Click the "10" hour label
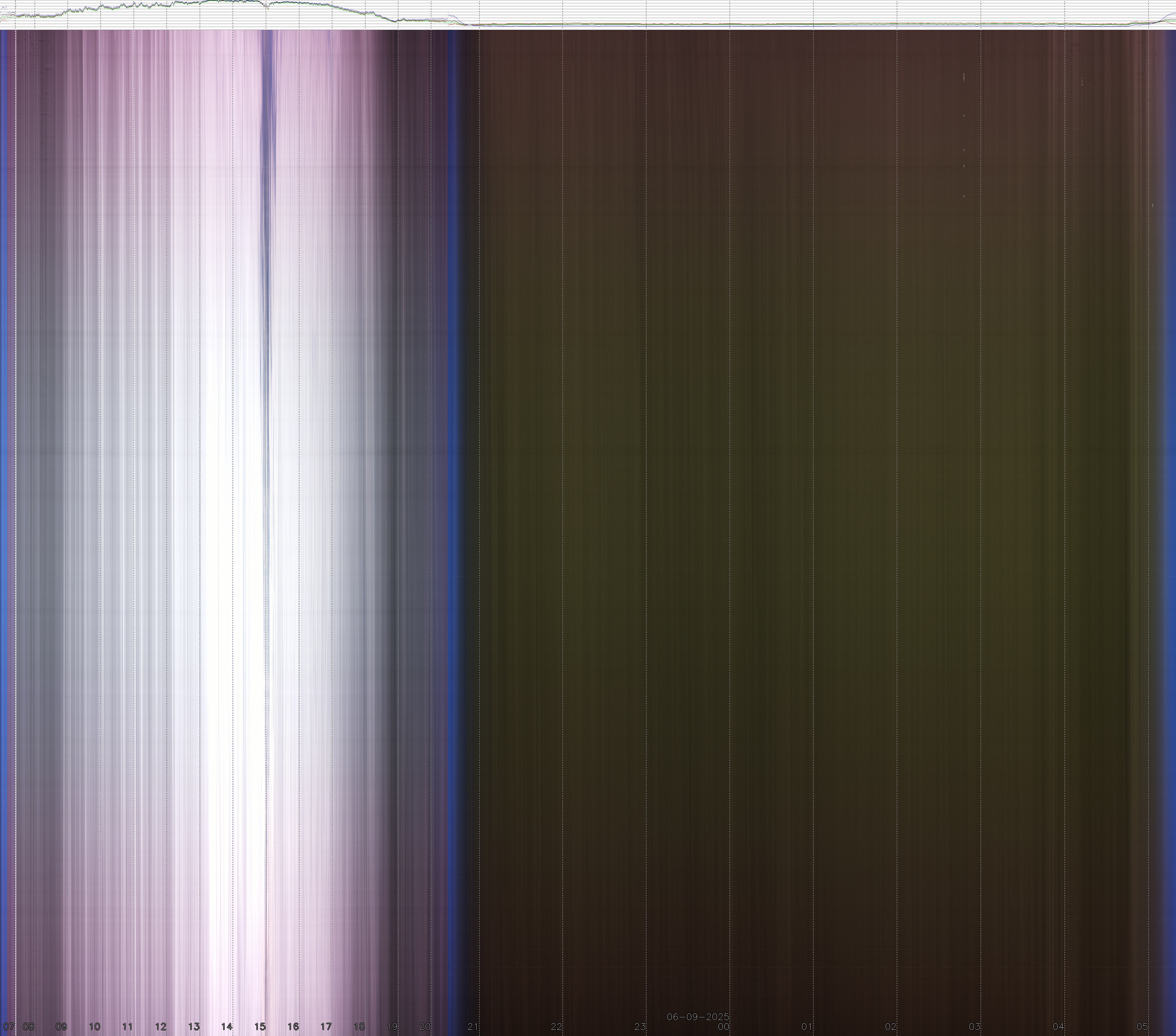1176x1036 pixels. [x=94, y=1026]
